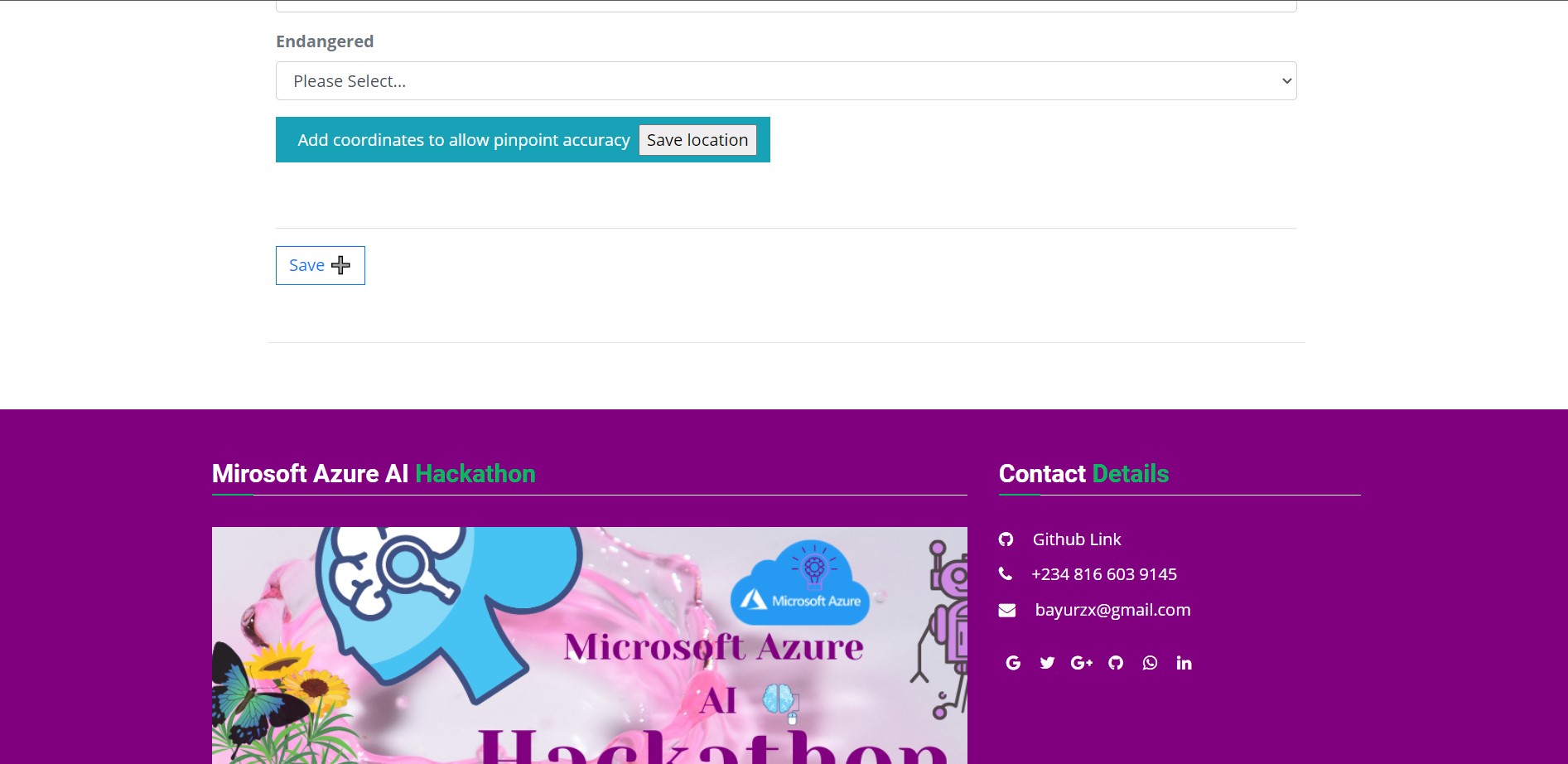Click the bayurzx@gmail.com email address
Image resolution: width=1568 pixels, height=764 pixels.
[x=1112, y=610]
